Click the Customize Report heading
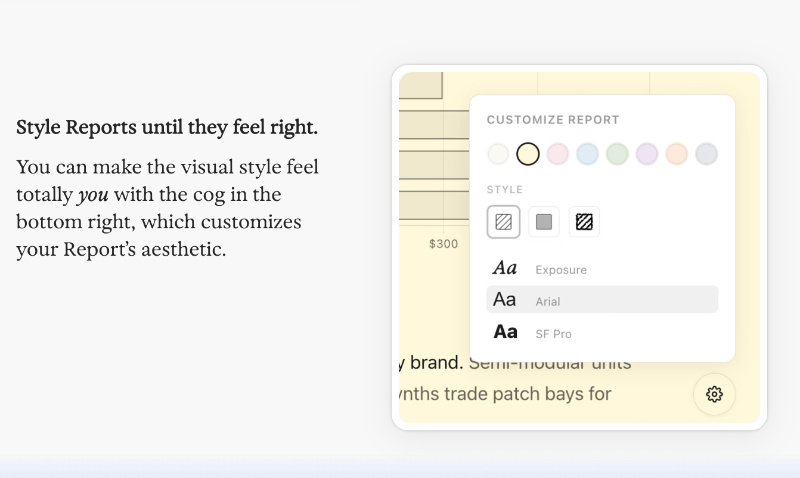800x478 pixels. point(553,120)
